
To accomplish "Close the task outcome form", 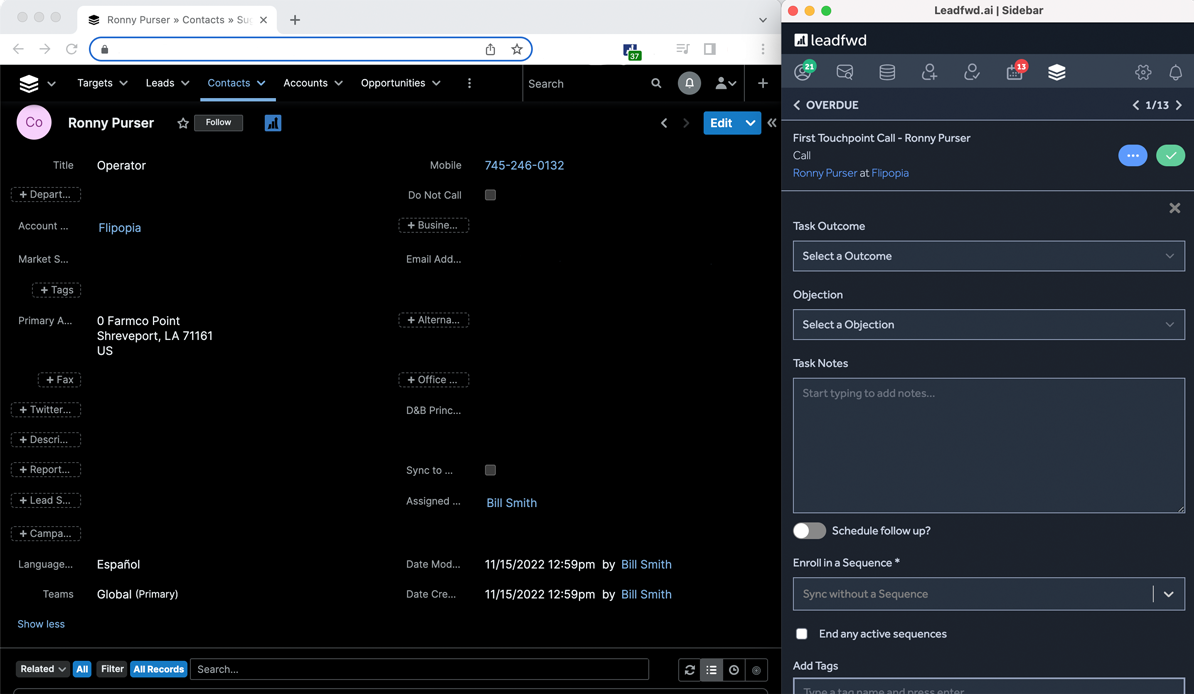I will coord(1174,208).
